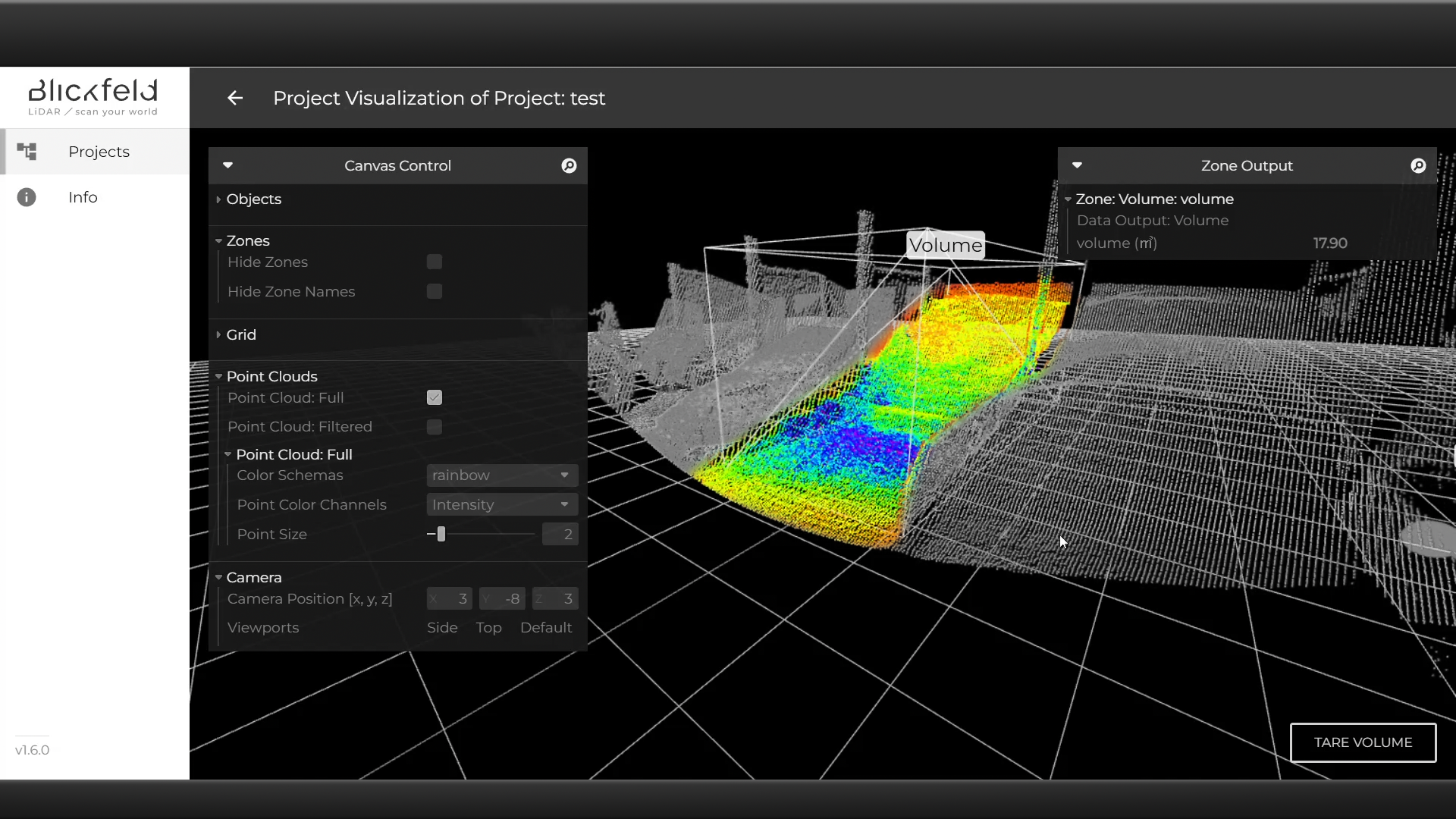Collapse the Canvas Control panel via its chevron
The image size is (1456, 819).
pyautogui.click(x=227, y=165)
